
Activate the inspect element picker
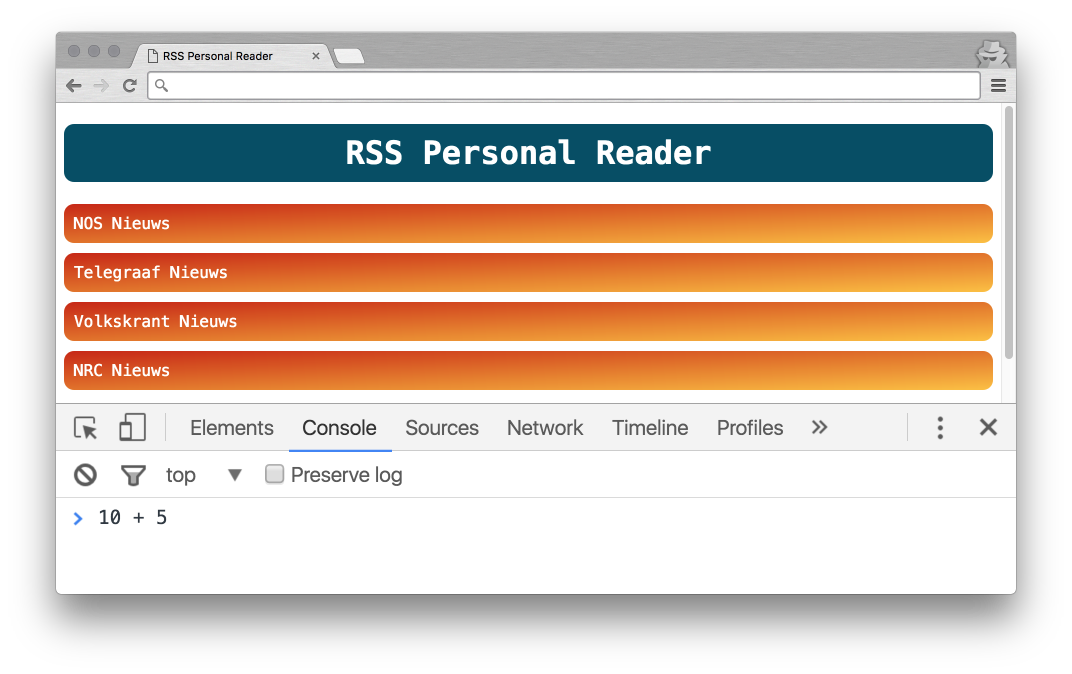(x=85, y=428)
